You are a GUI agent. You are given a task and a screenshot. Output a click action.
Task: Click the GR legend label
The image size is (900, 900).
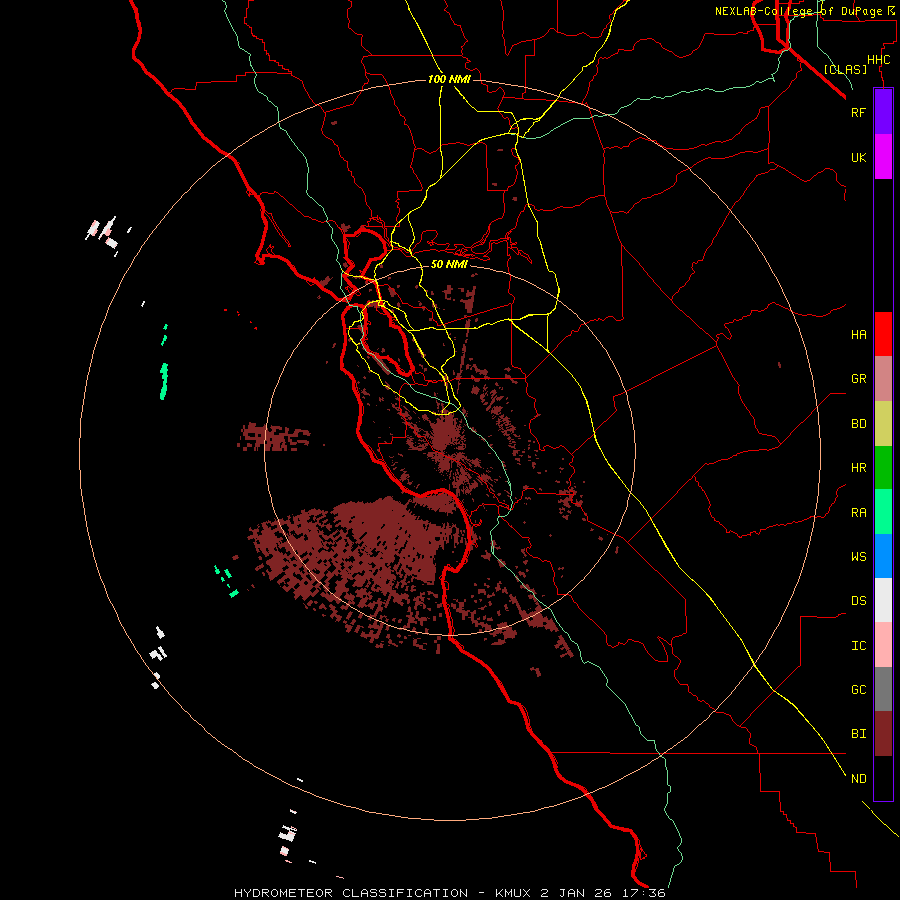click(x=858, y=379)
